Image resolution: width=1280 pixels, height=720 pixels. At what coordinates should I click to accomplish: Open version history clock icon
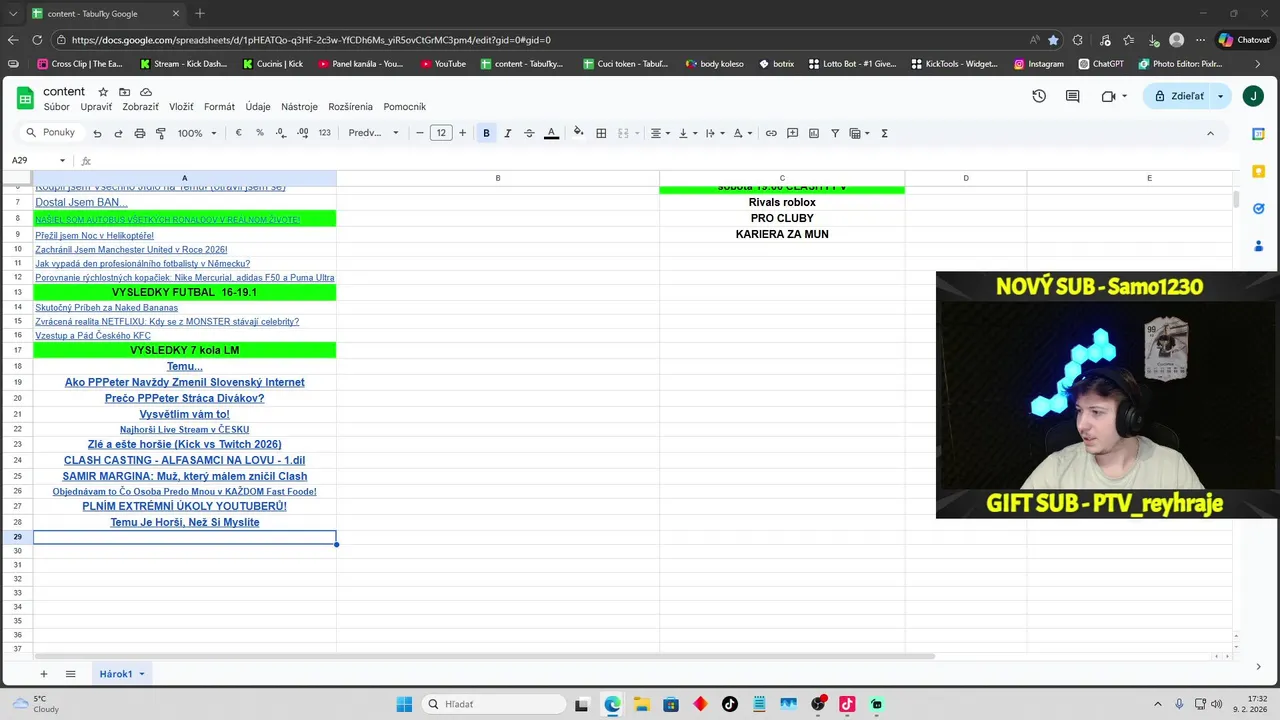point(1039,96)
